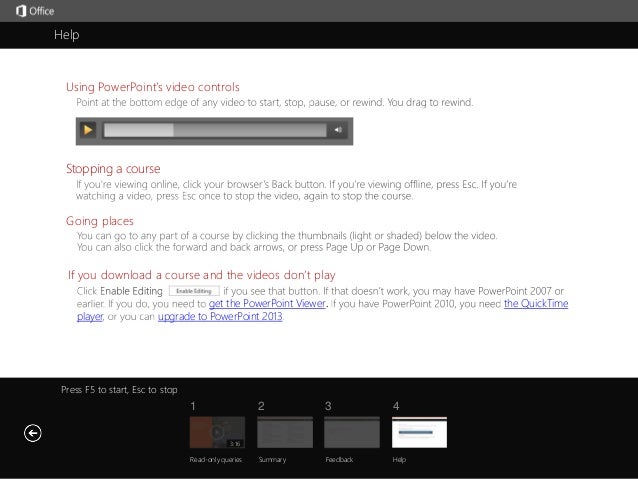Viewport: 638px width, 479px height.
Task: Open thumbnail 3 Feedback
Action: pos(352,432)
